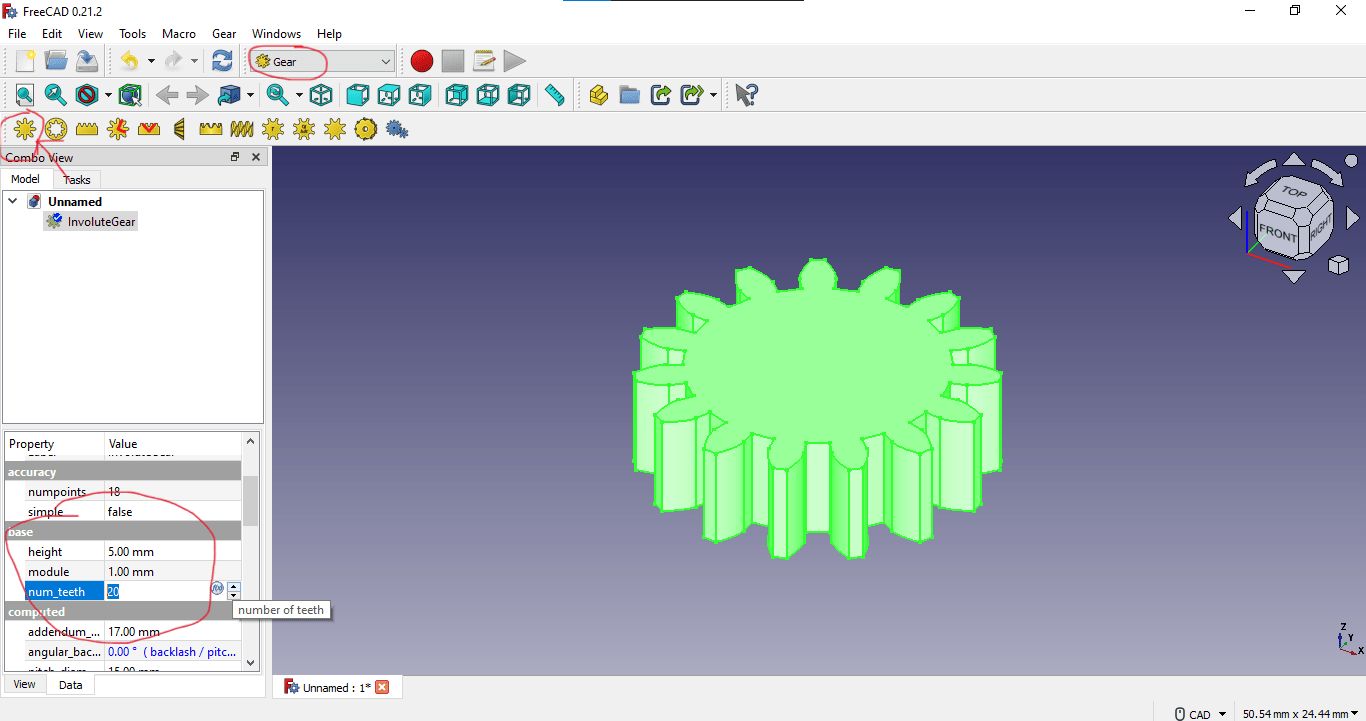Open the link navigation dropdown arrow

pos(250,95)
